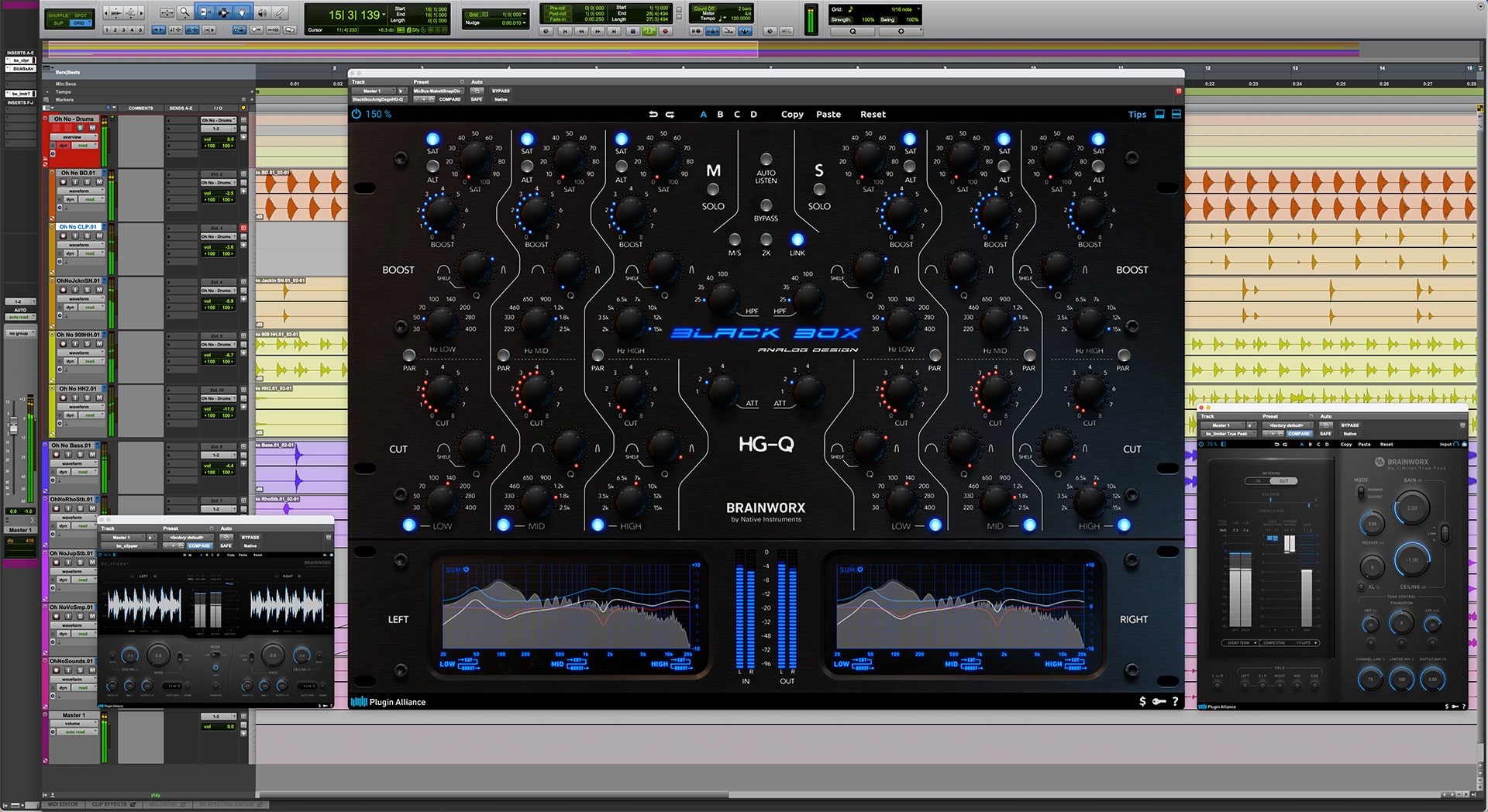
Task: Click the COMMENTS column header
Action: pyautogui.click(x=140, y=108)
